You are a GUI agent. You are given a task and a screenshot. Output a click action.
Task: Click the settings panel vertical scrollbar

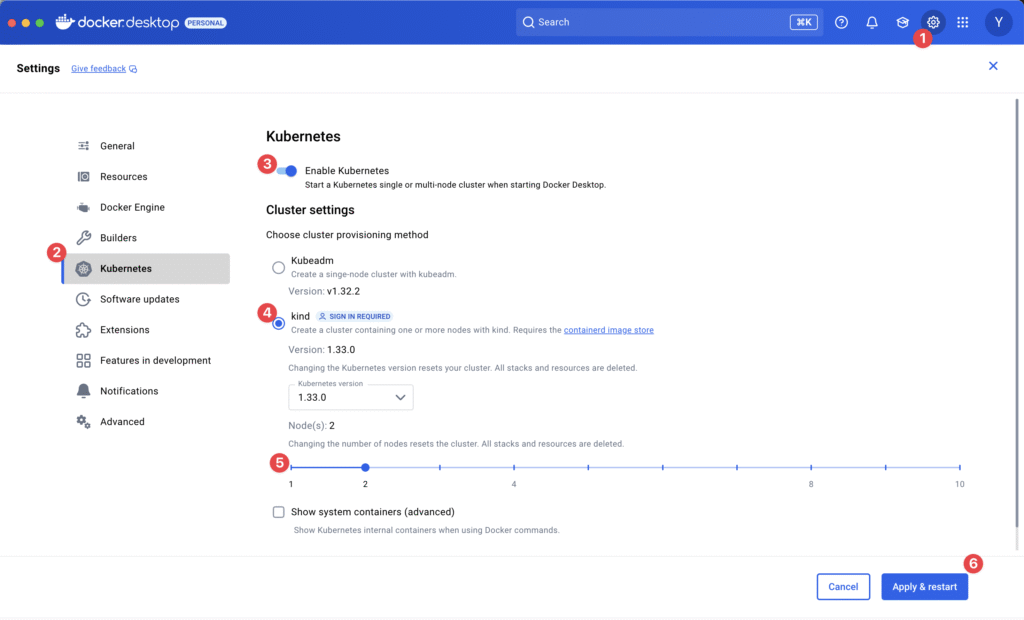point(1017,314)
